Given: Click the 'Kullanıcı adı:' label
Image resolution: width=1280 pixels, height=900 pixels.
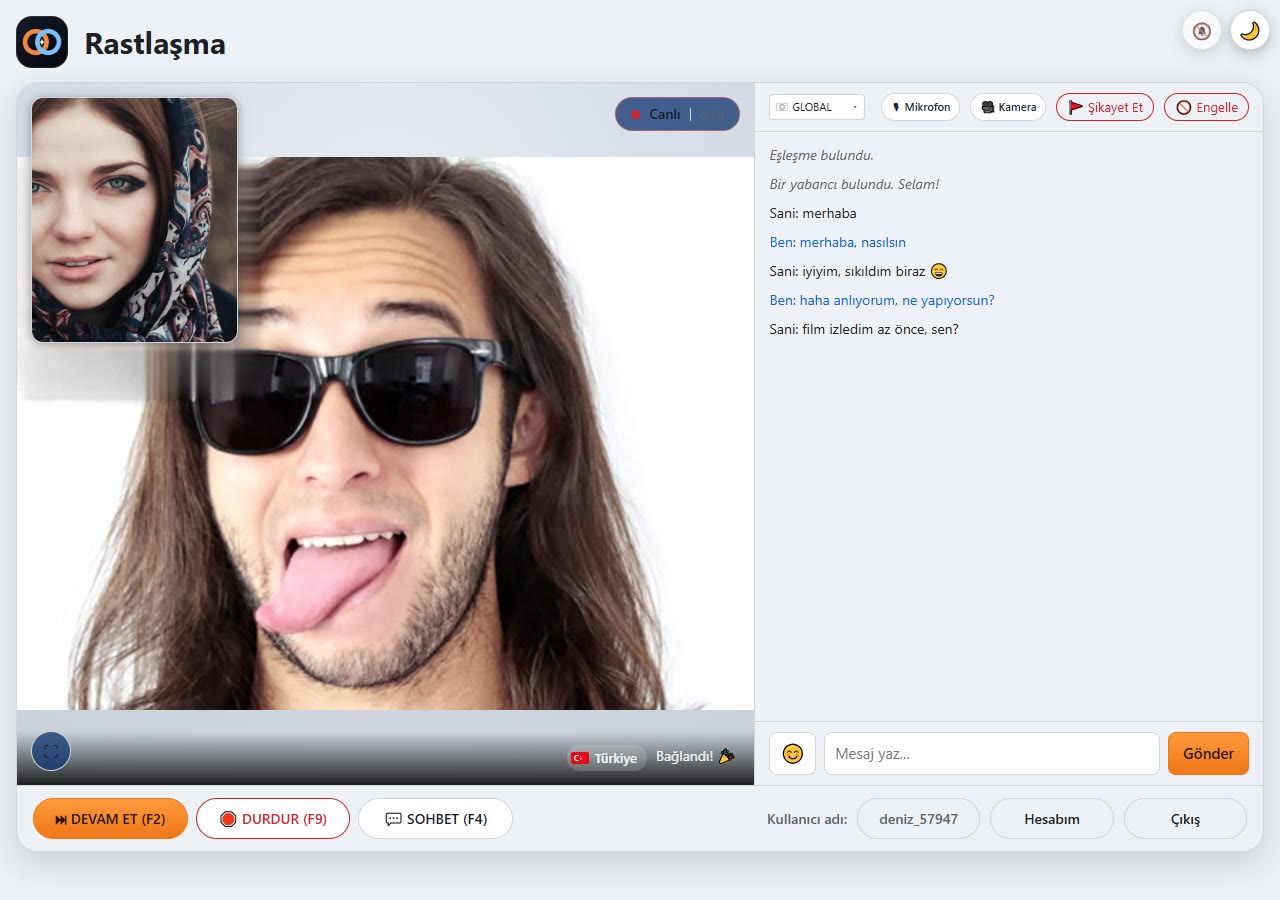Looking at the screenshot, I should click(807, 819).
